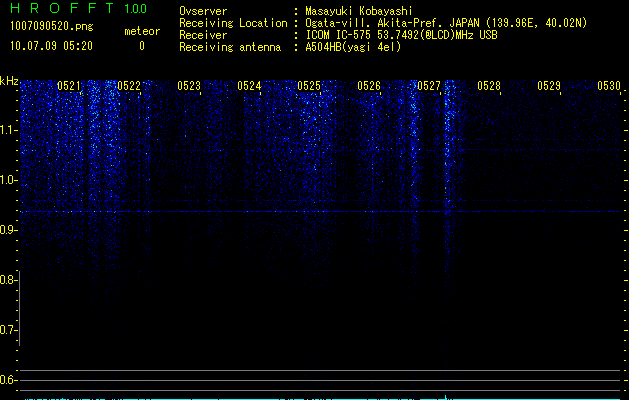The image size is (629, 400).
Task: Click the 0525 time marker
Action: click(x=309, y=86)
